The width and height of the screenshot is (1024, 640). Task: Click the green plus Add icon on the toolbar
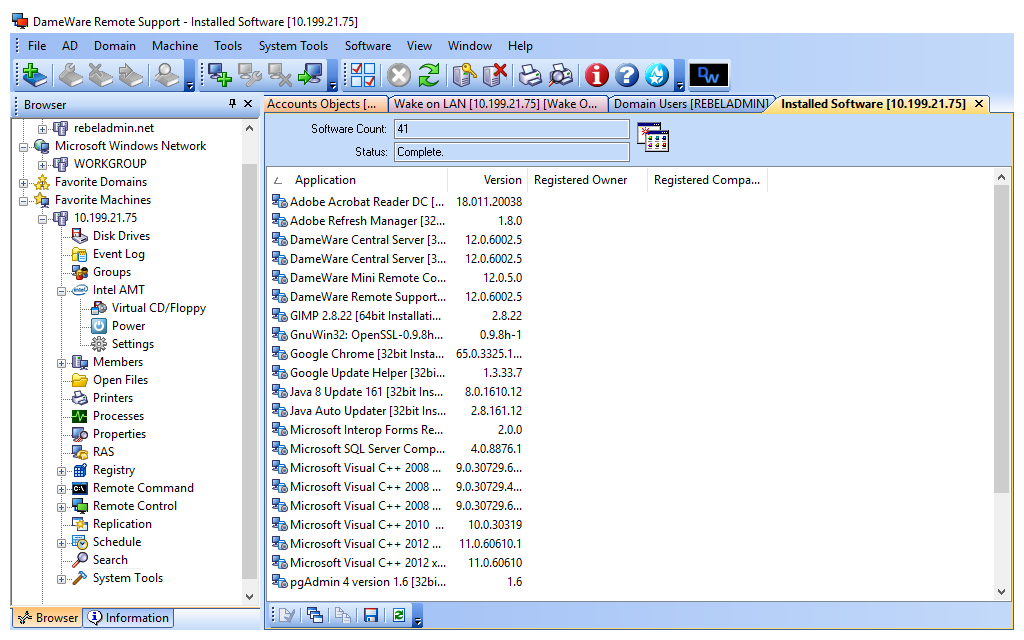pyautogui.click(x=33, y=75)
